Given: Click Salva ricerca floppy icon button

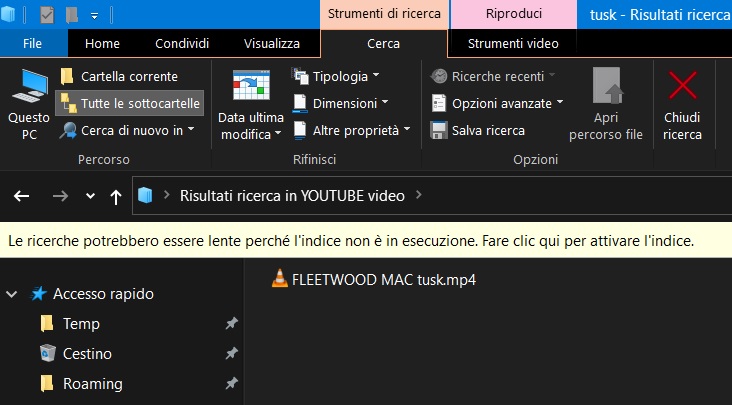Looking at the screenshot, I should point(478,131).
